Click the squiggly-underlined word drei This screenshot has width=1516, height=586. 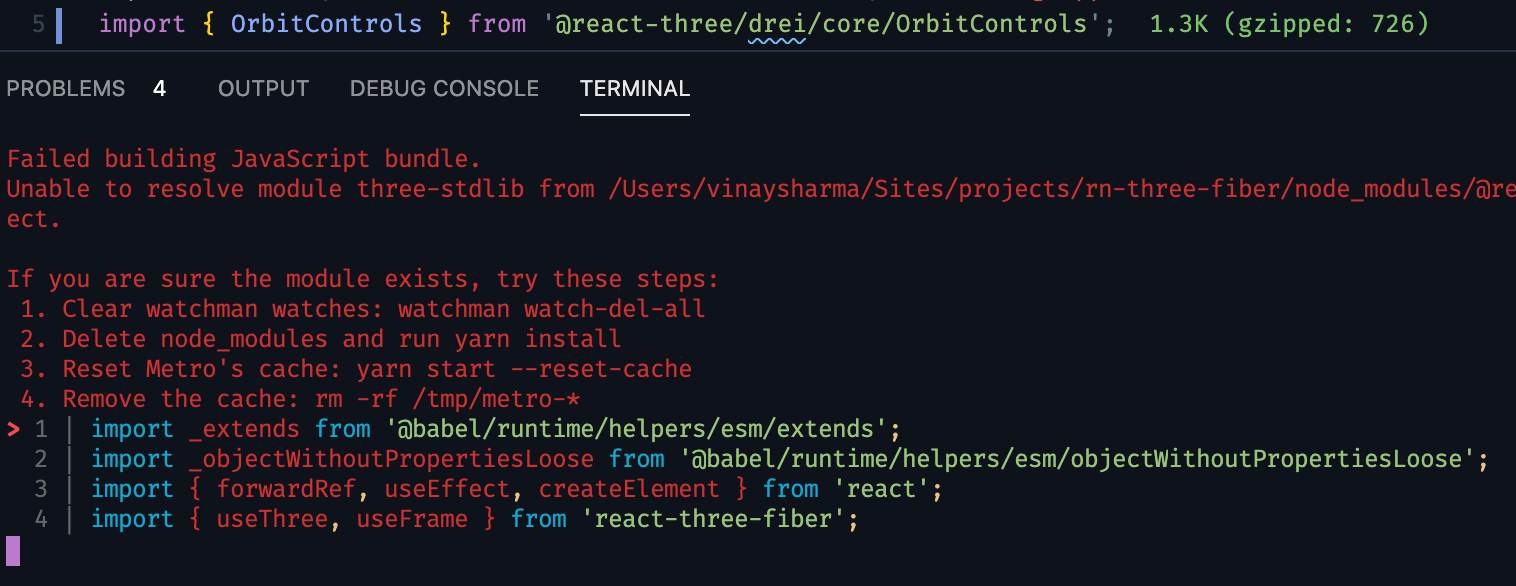click(775, 23)
